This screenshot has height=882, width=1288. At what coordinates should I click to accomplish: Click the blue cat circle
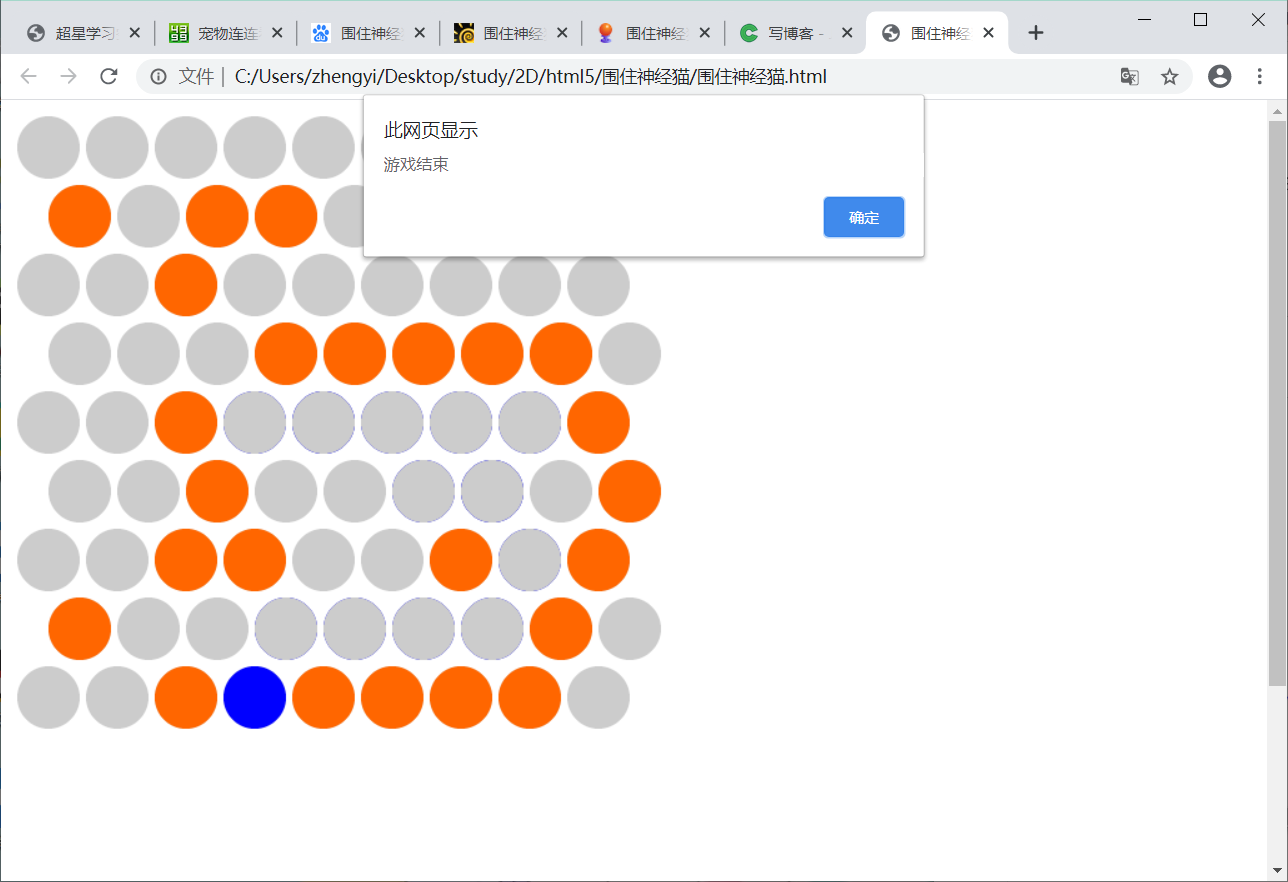255,697
